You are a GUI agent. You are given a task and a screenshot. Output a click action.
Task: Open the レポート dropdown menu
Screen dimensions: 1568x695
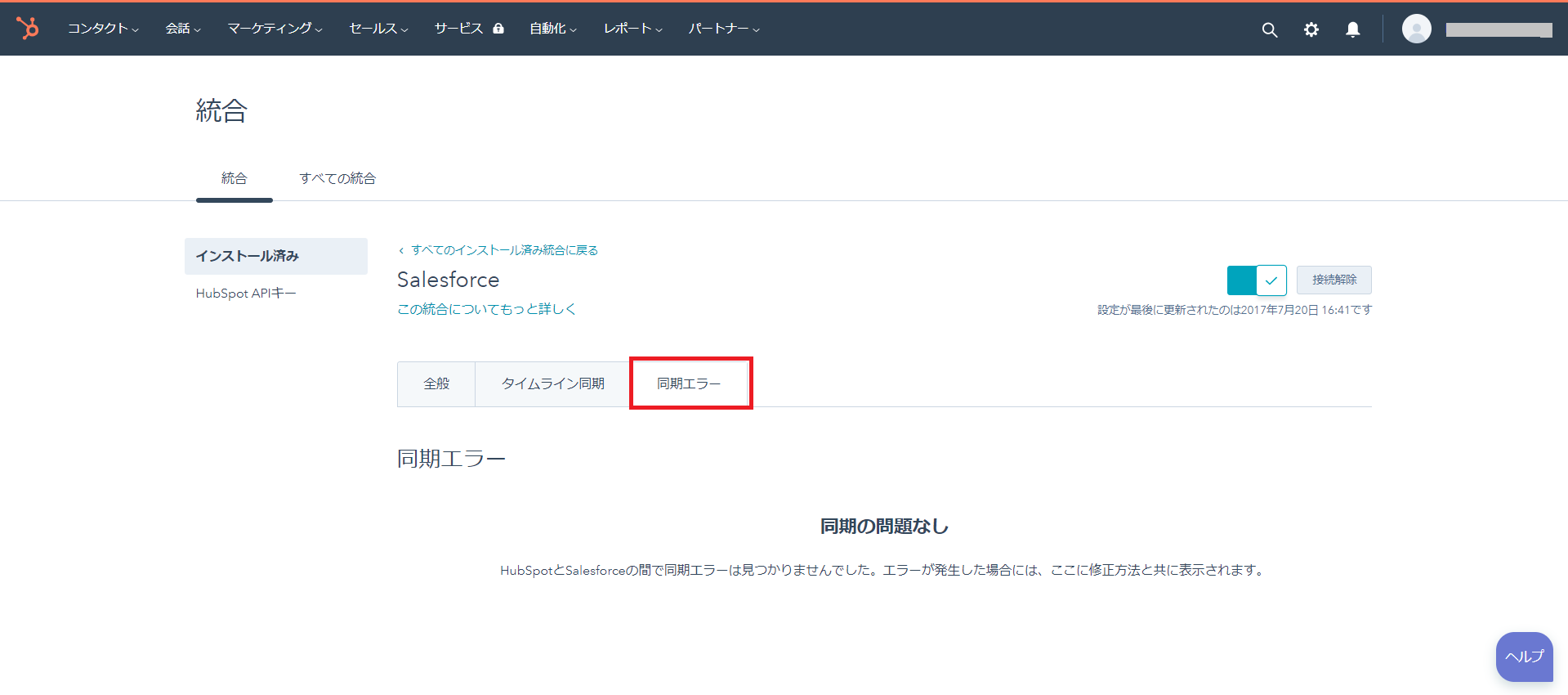tap(632, 29)
